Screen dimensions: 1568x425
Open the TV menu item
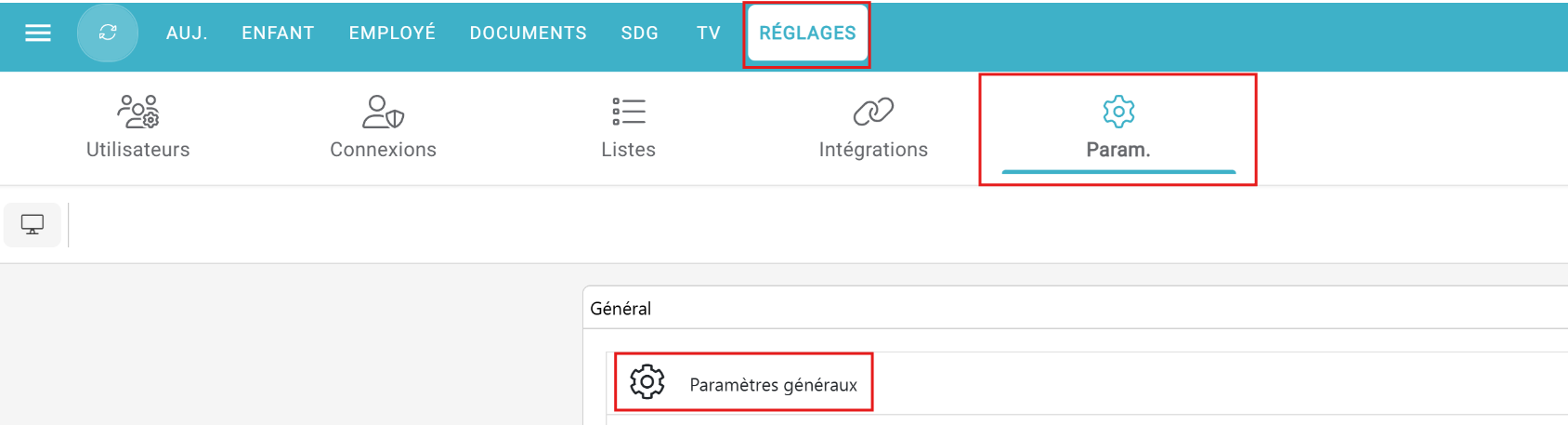pos(709,33)
